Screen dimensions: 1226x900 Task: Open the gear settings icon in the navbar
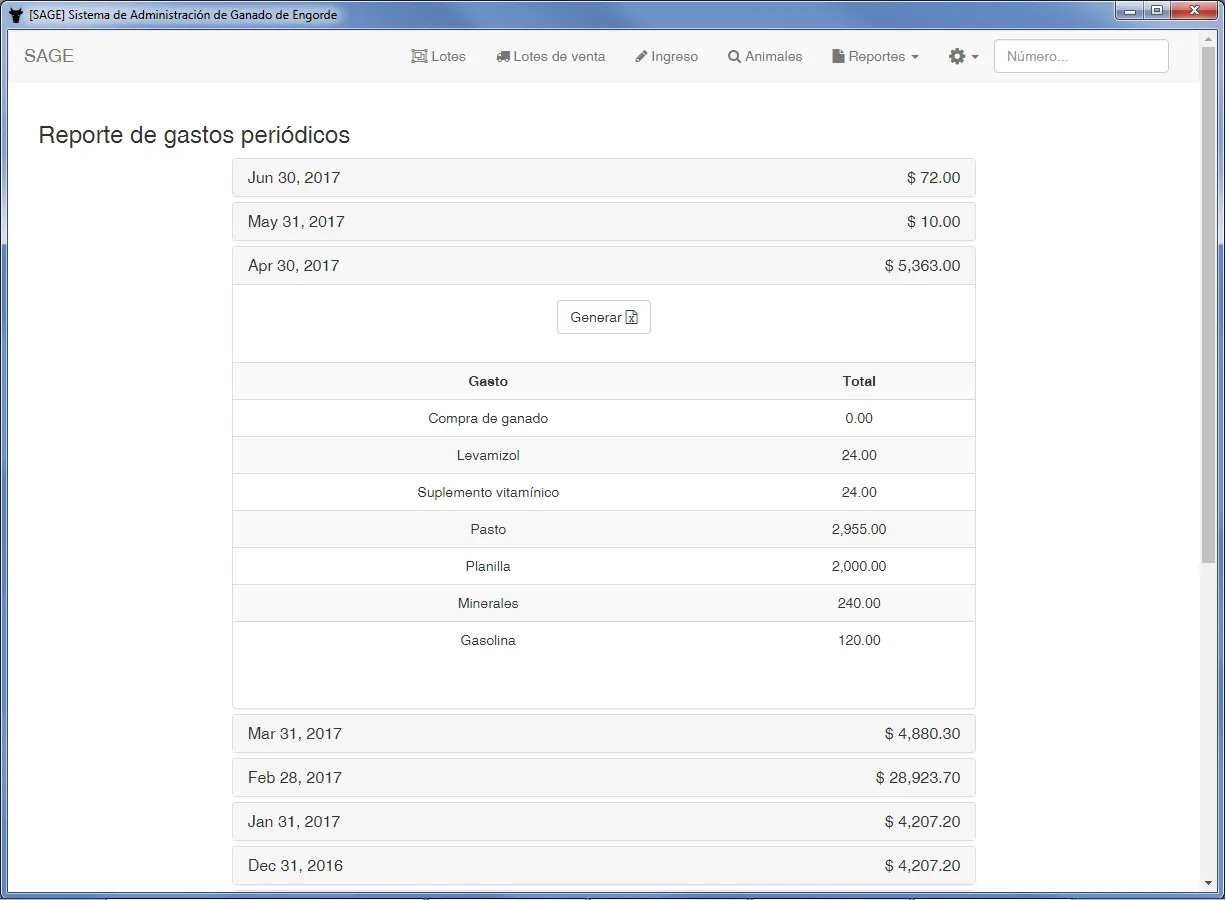(x=957, y=56)
